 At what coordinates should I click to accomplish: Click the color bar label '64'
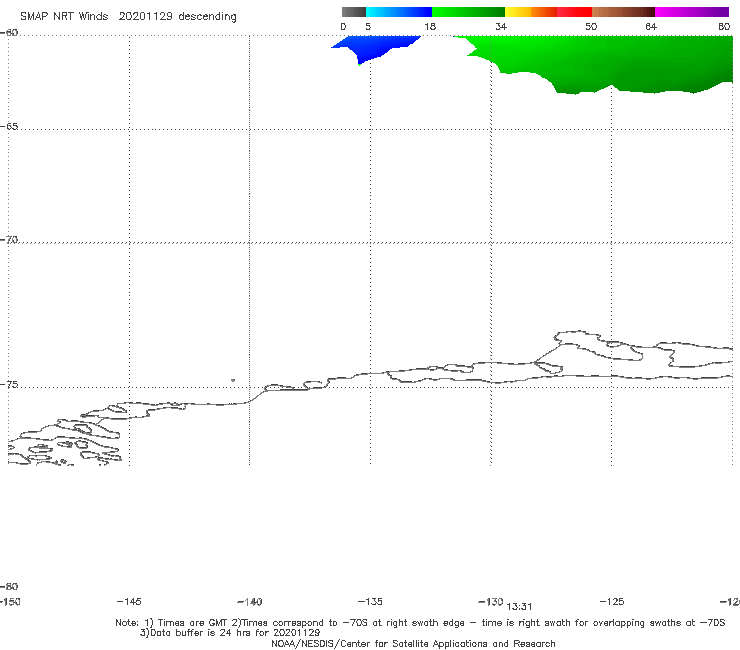[651, 26]
